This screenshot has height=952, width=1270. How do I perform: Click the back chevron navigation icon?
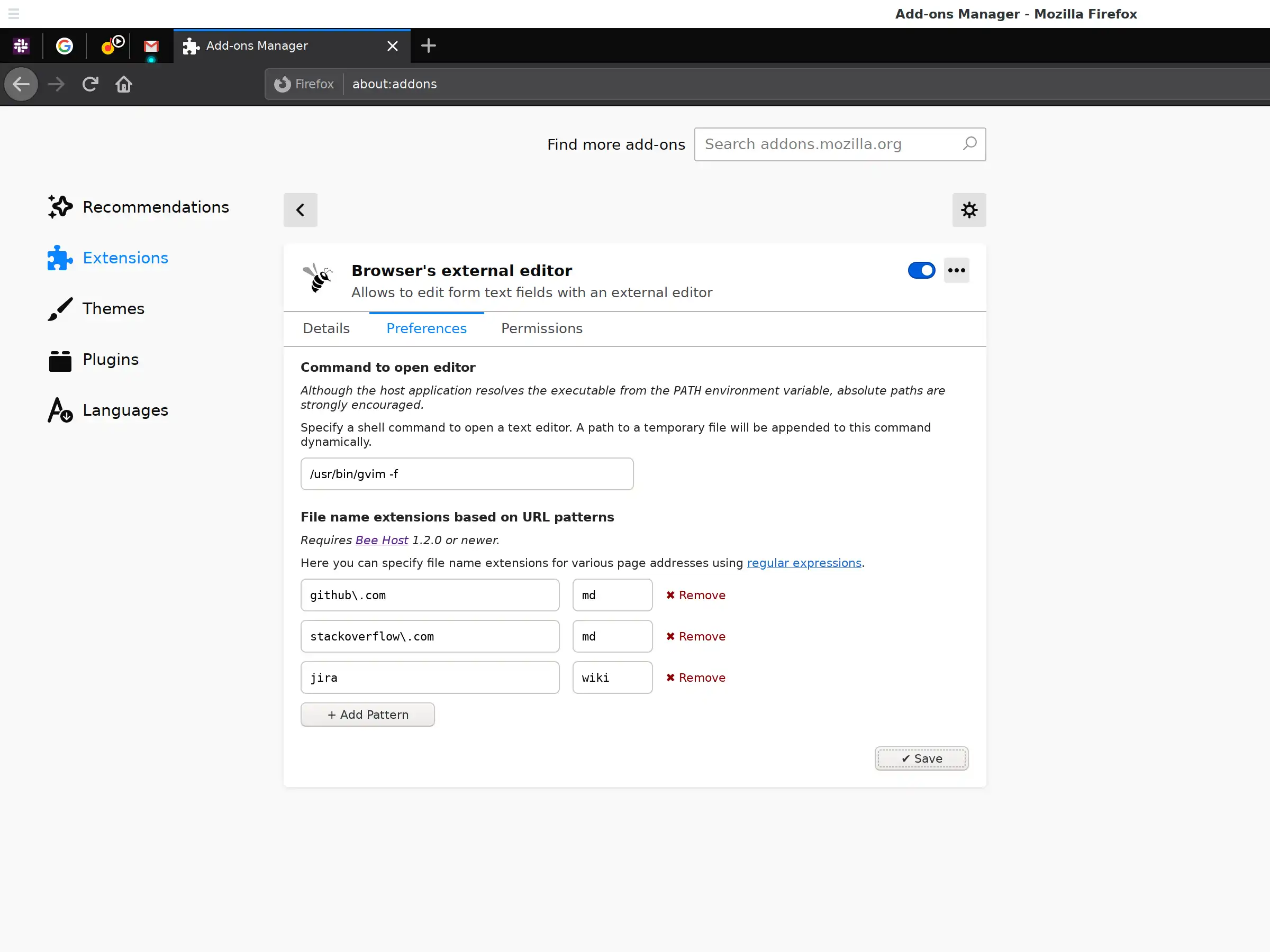click(x=300, y=210)
